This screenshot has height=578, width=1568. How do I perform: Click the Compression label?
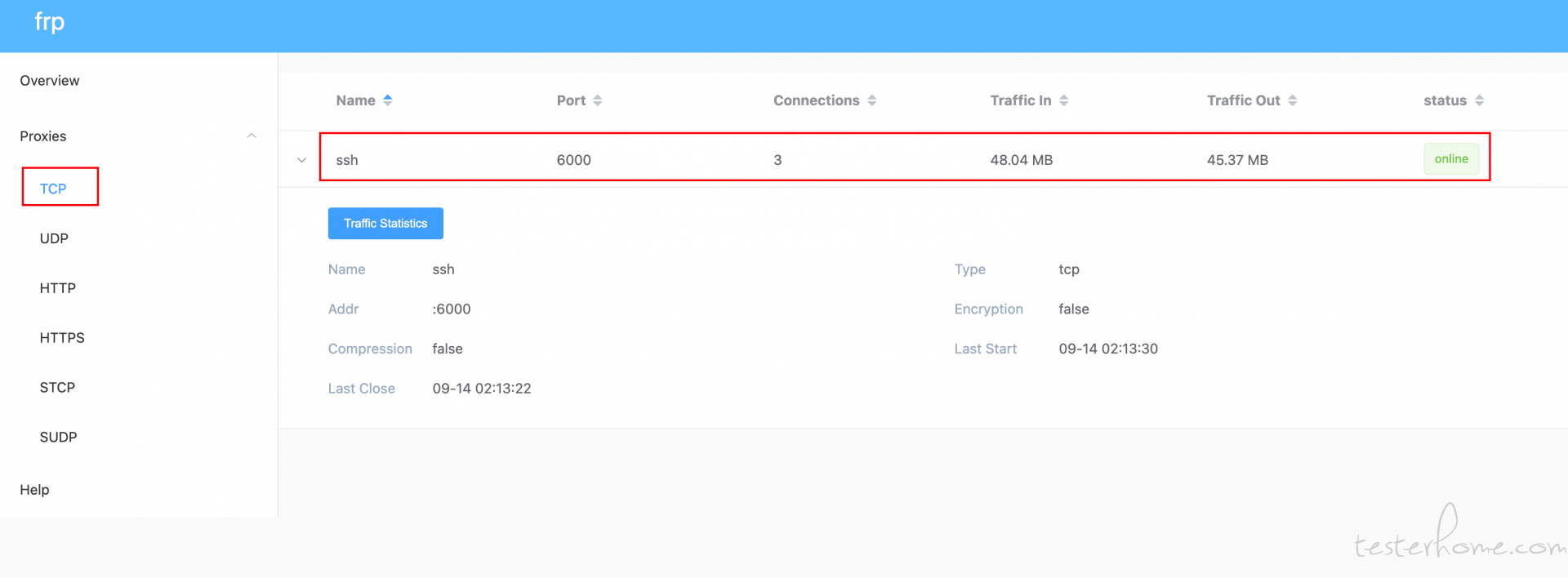370,349
